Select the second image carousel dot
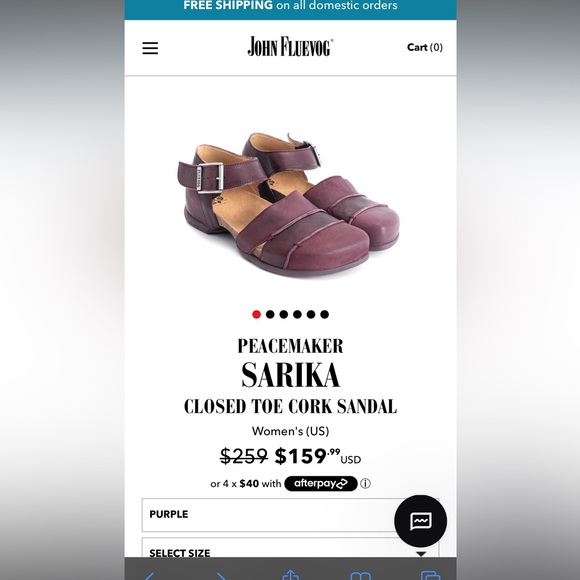The height and width of the screenshot is (580, 580). tap(270, 314)
